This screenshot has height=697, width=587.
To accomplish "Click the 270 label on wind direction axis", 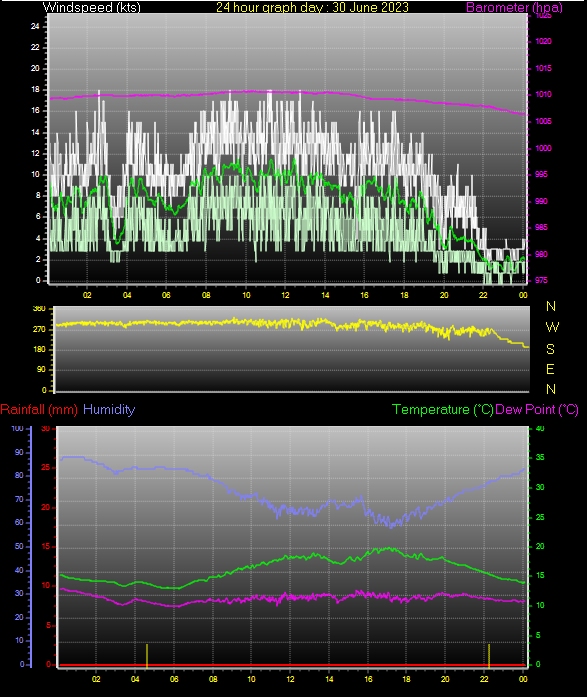I will point(40,329).
